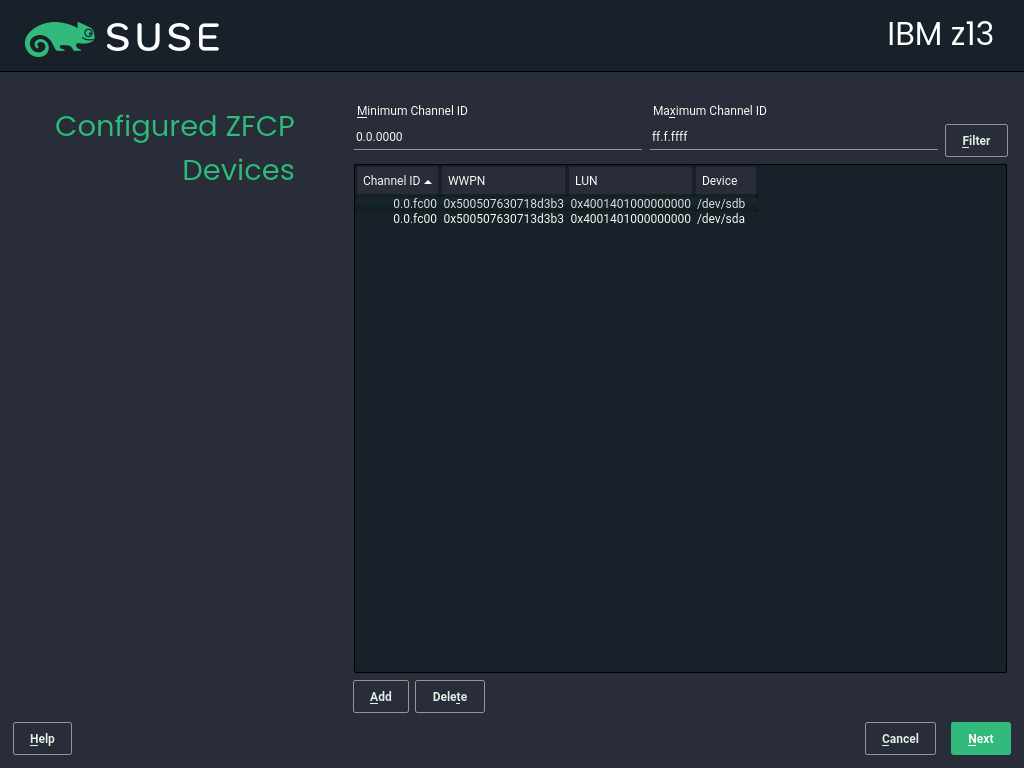The height and width of the screenshot is (768, 1024).
Task: Cancel the ZFCP configuration
Action: pyautogui.click(x=900, y=739)
